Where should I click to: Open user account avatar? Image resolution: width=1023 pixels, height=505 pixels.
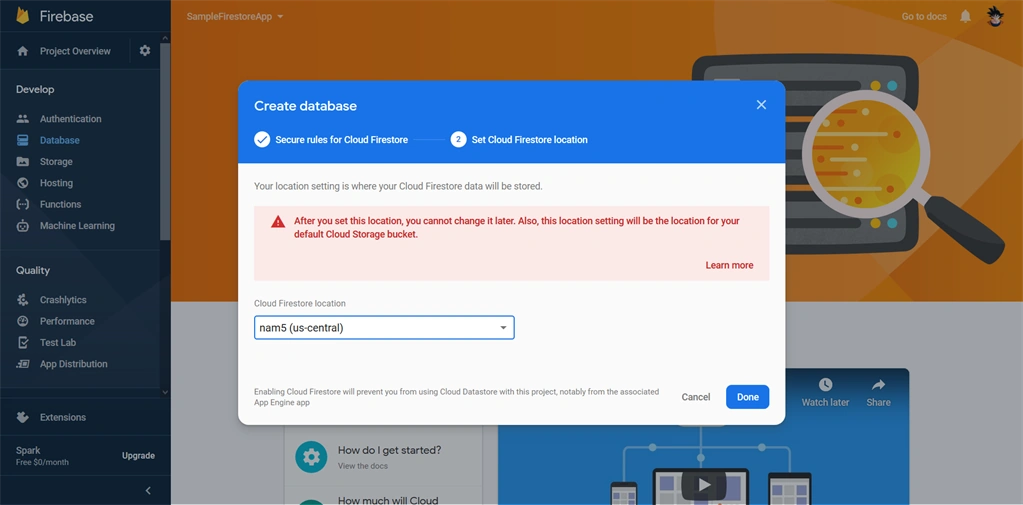coord(995,16)
